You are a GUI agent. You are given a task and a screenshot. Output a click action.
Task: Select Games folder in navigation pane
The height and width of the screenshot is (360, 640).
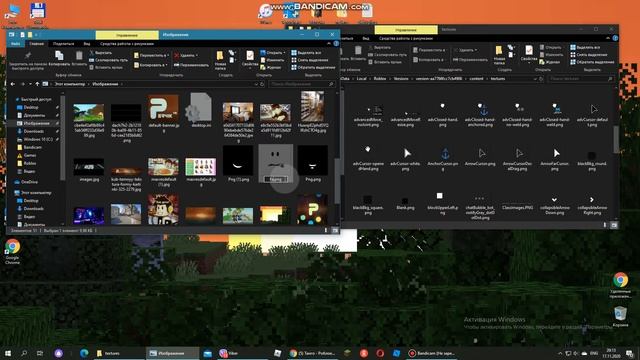(x=30, y=156)
